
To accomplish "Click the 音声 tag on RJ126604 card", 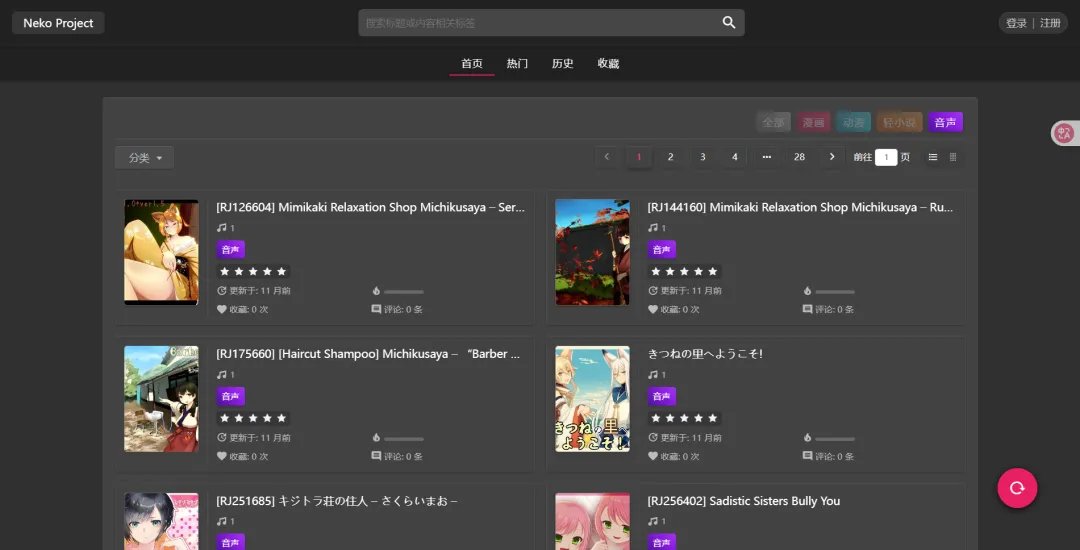I will tap(231, 249).
